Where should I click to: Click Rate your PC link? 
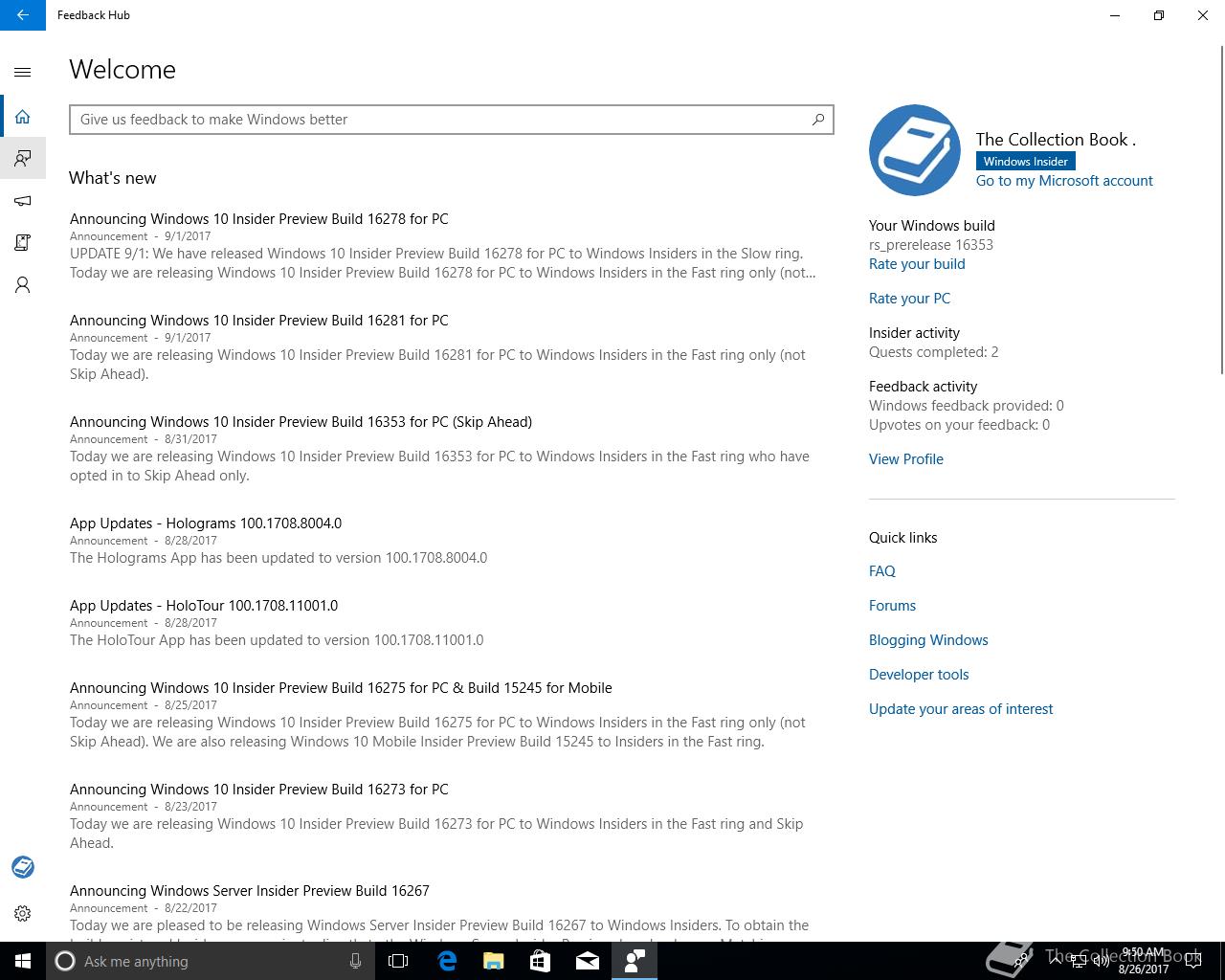point(909,299)
